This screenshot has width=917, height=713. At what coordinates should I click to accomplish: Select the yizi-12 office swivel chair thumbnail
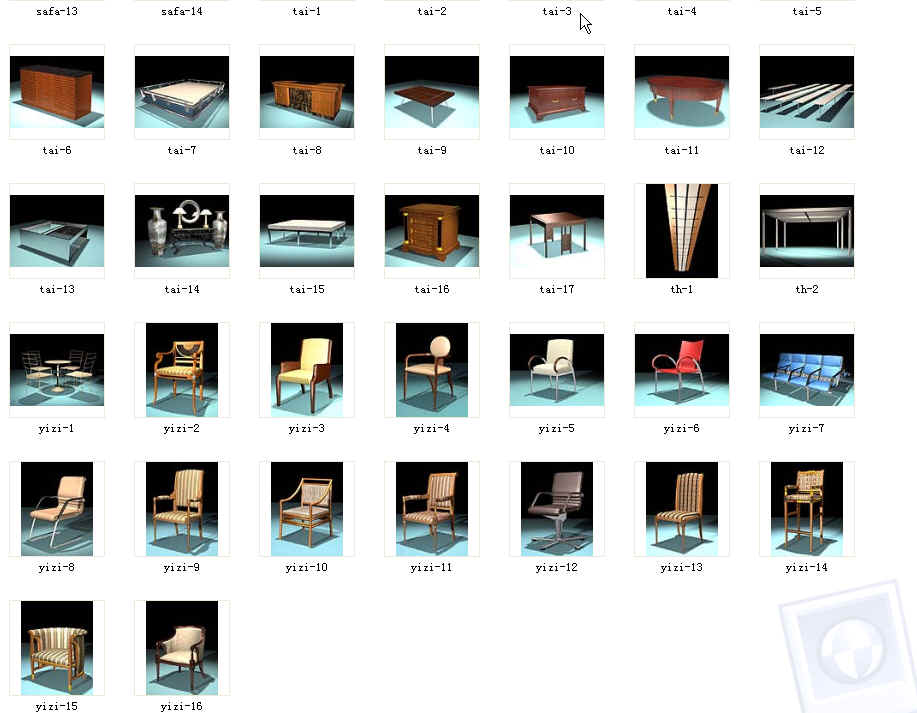point(557,509)
